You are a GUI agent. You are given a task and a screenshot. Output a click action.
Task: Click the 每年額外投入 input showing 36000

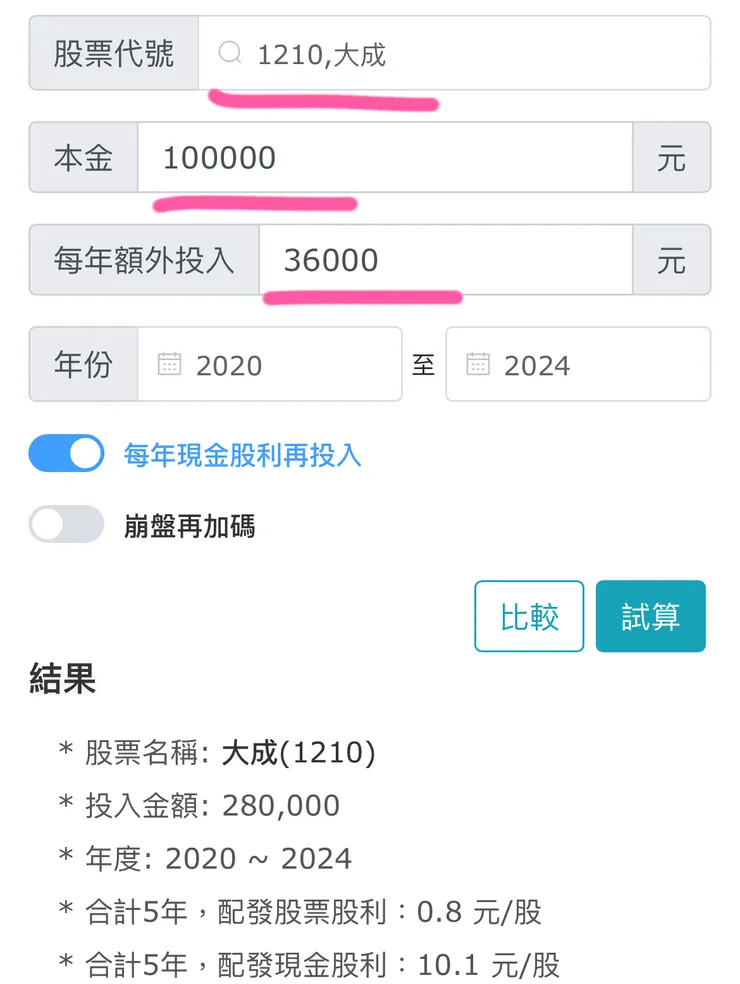445,261
